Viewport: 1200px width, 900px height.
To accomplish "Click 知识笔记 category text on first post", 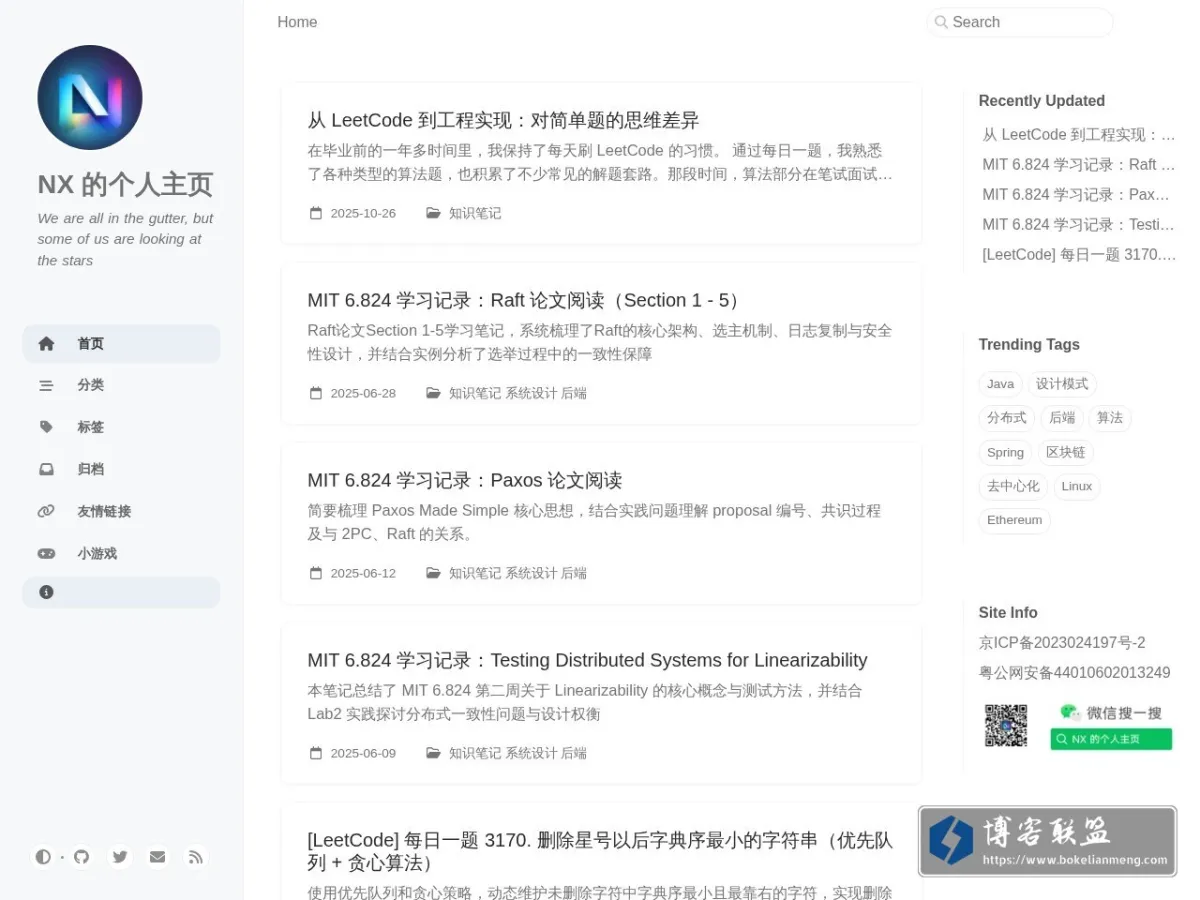I will coord(475,213).
